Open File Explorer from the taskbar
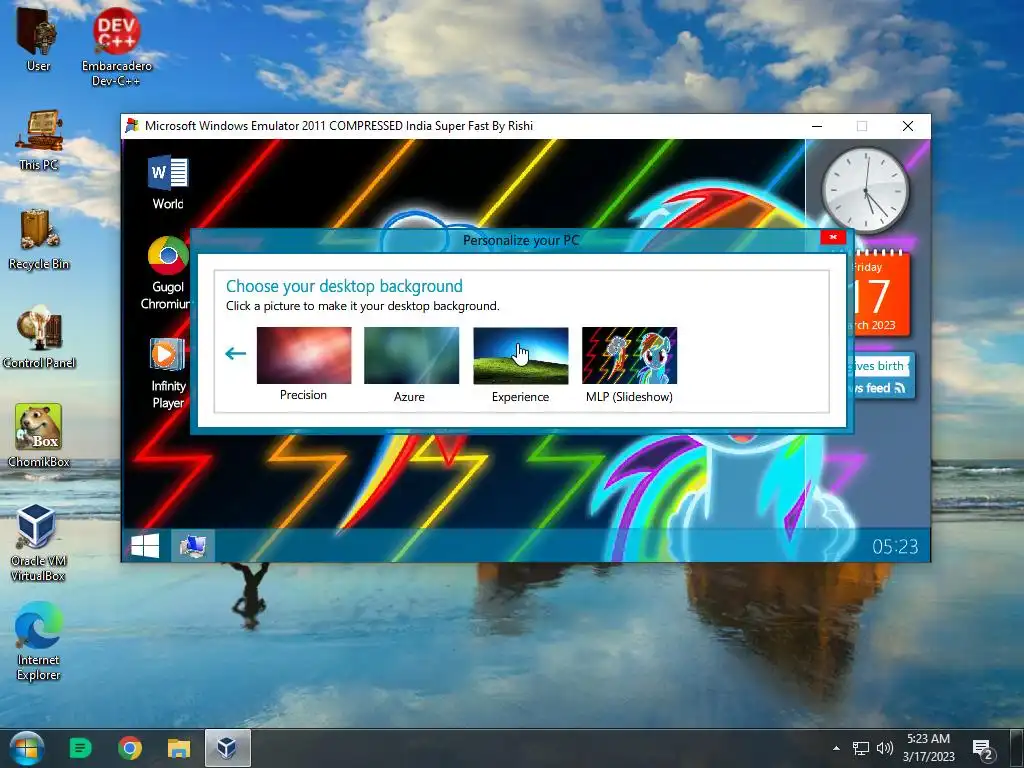 coord(179,748)
